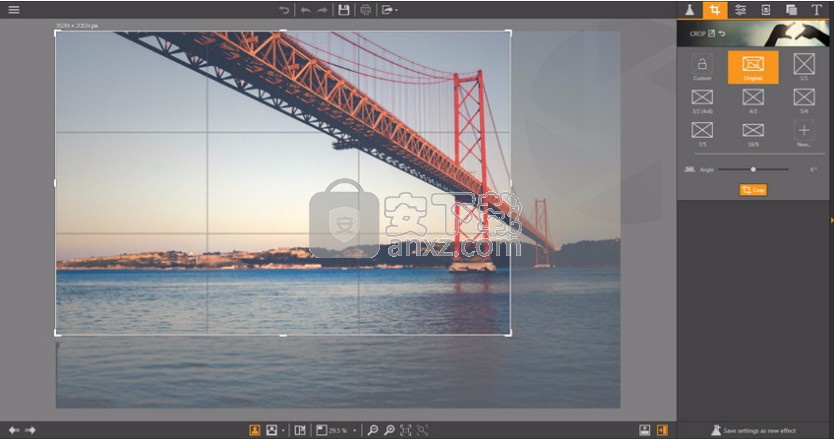Click the split panel layout icon
This screenshot has height=439, width=834.
[300, 430]
